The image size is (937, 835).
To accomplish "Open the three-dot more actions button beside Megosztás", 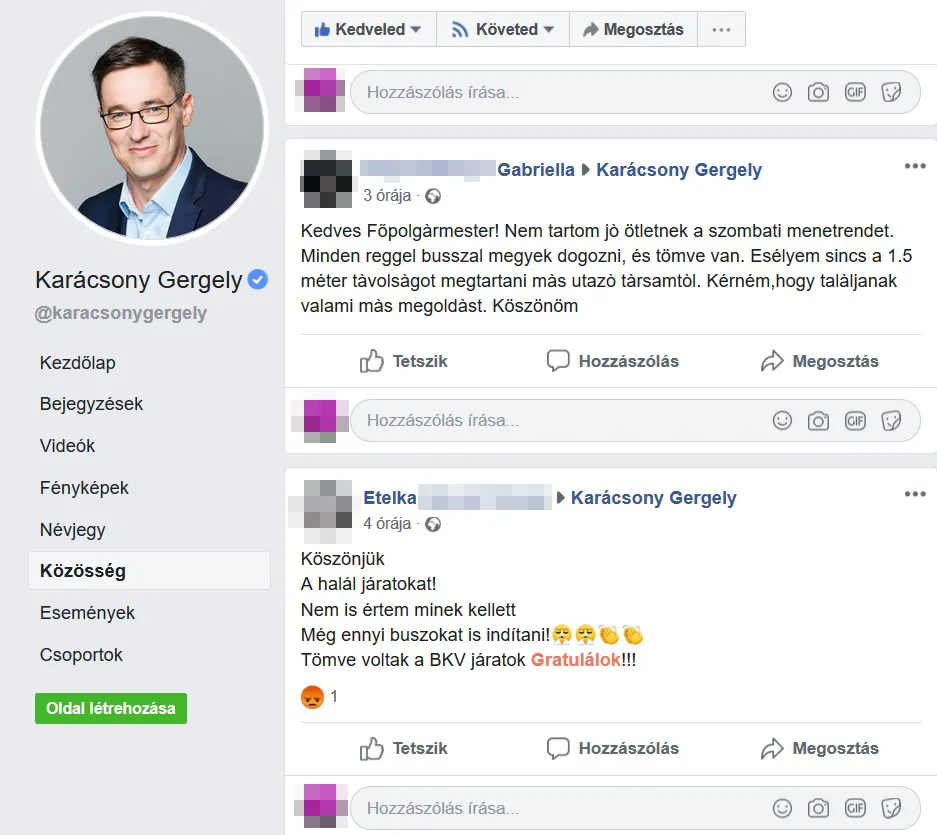I will tap(721, 29).
